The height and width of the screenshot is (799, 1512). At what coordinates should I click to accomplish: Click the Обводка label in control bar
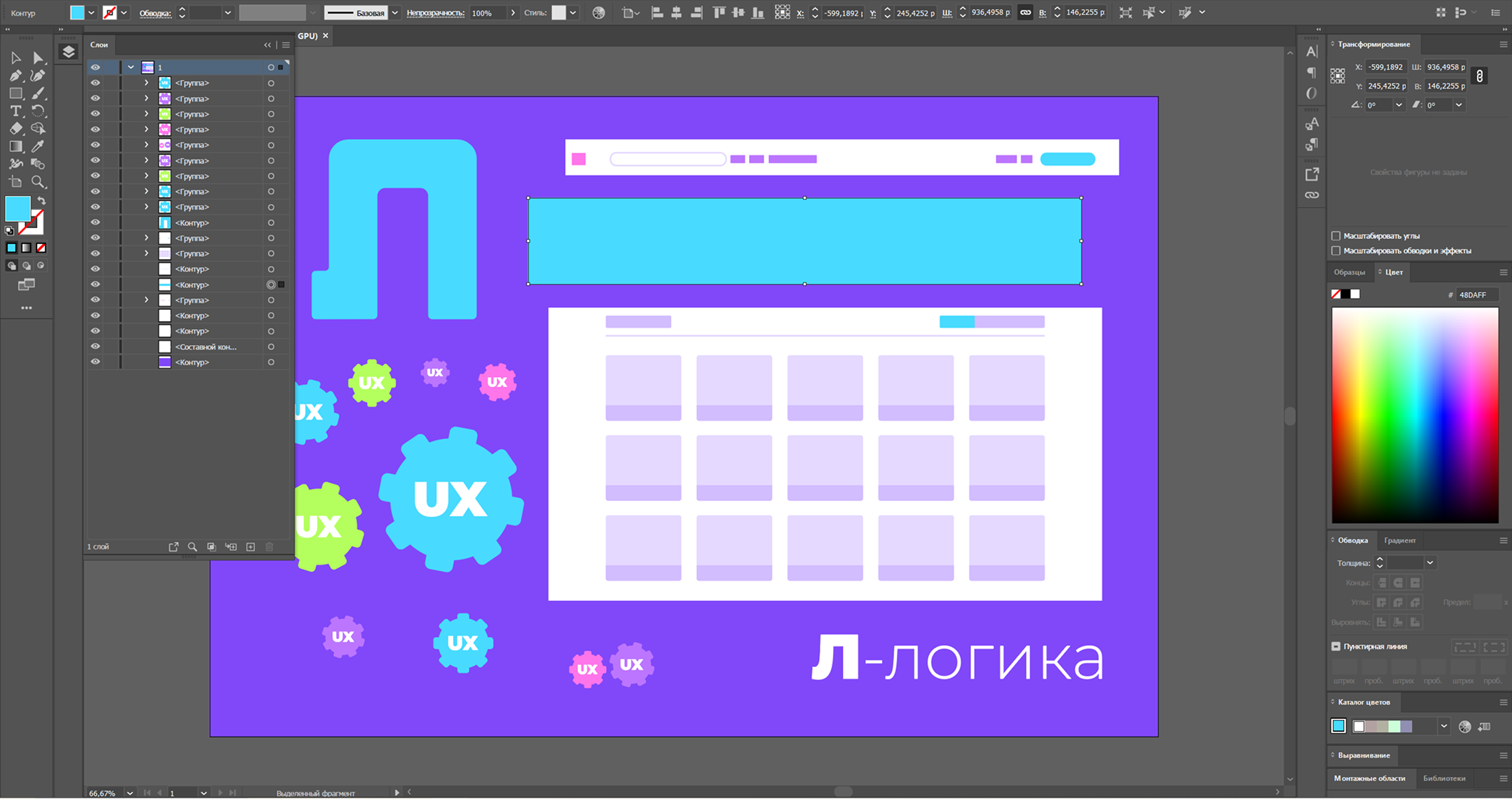click(155, 13)
